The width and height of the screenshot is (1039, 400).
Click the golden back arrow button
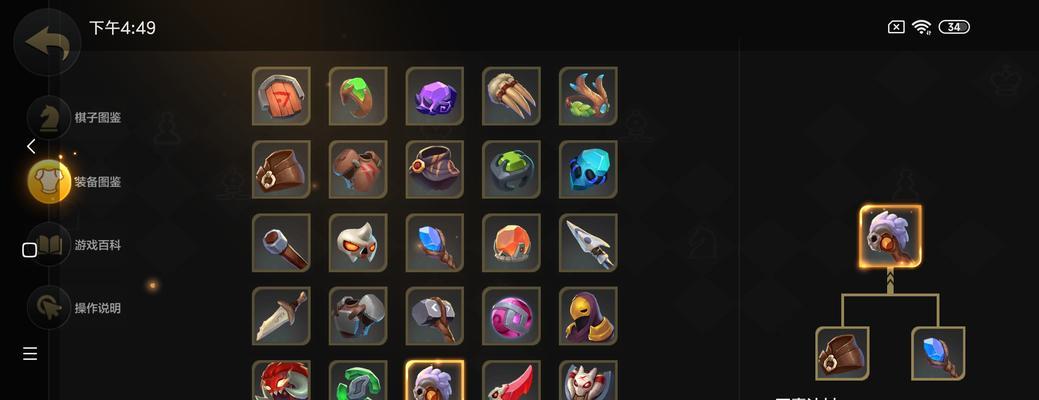[47, 42]
